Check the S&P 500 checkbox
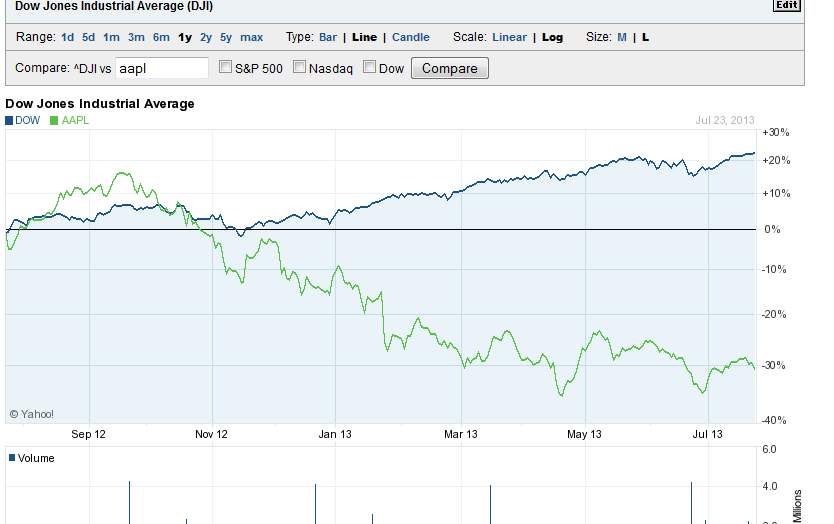834x524 pixels. click(226, 67)
